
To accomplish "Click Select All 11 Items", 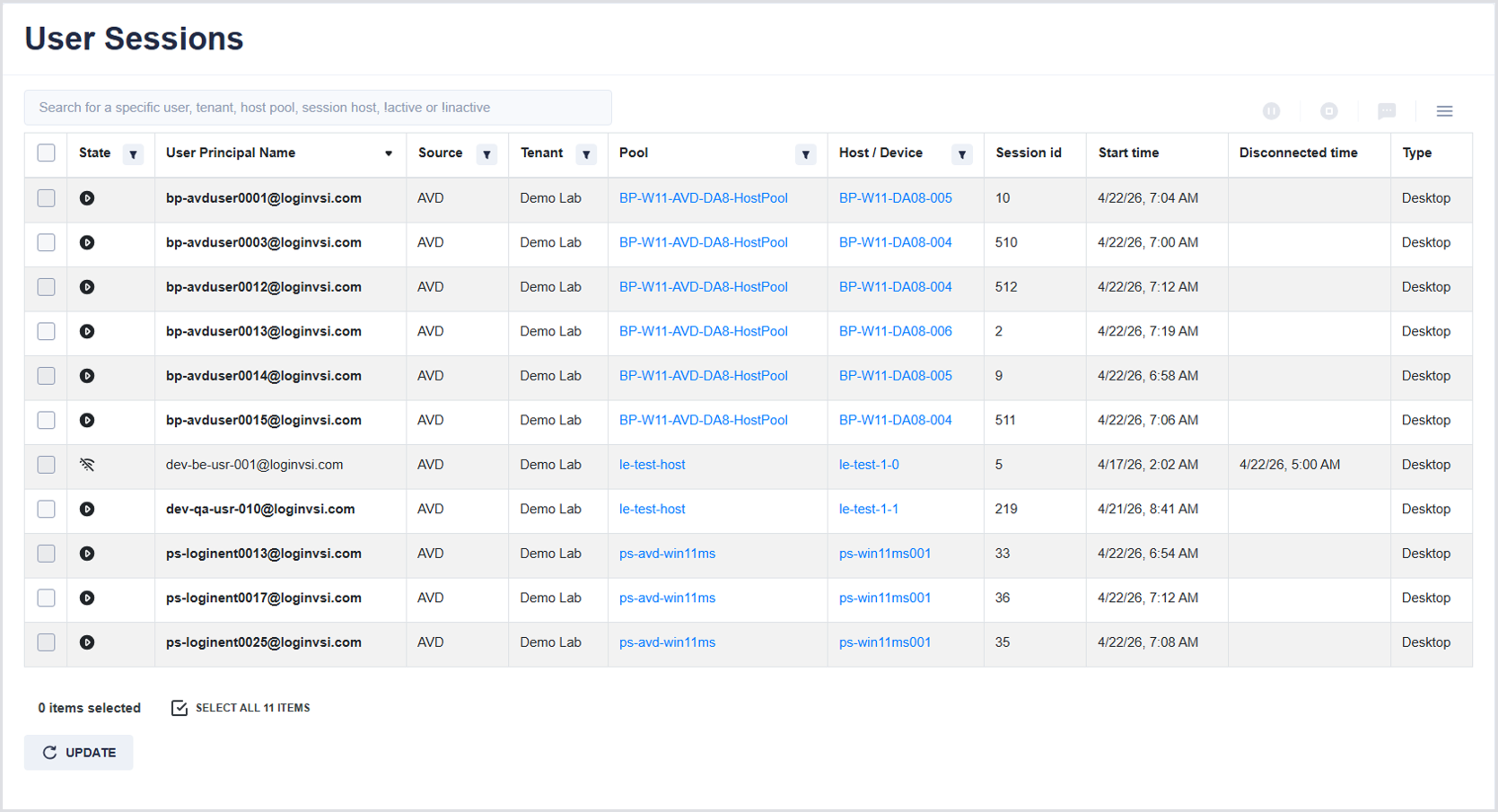I will click(x=241, y=708).
